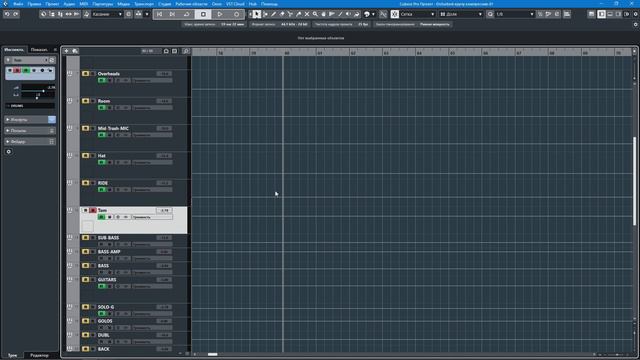Toggle the green Read automation inspector button
This screenshot has height=360, width=640.
click(x=26, y=71)
